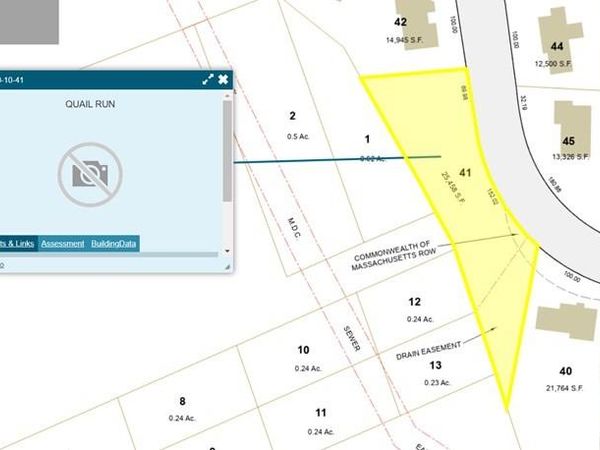Maximize the parcel info popup
This screenshot has width=600, height=450.
[x=207, y=79]
